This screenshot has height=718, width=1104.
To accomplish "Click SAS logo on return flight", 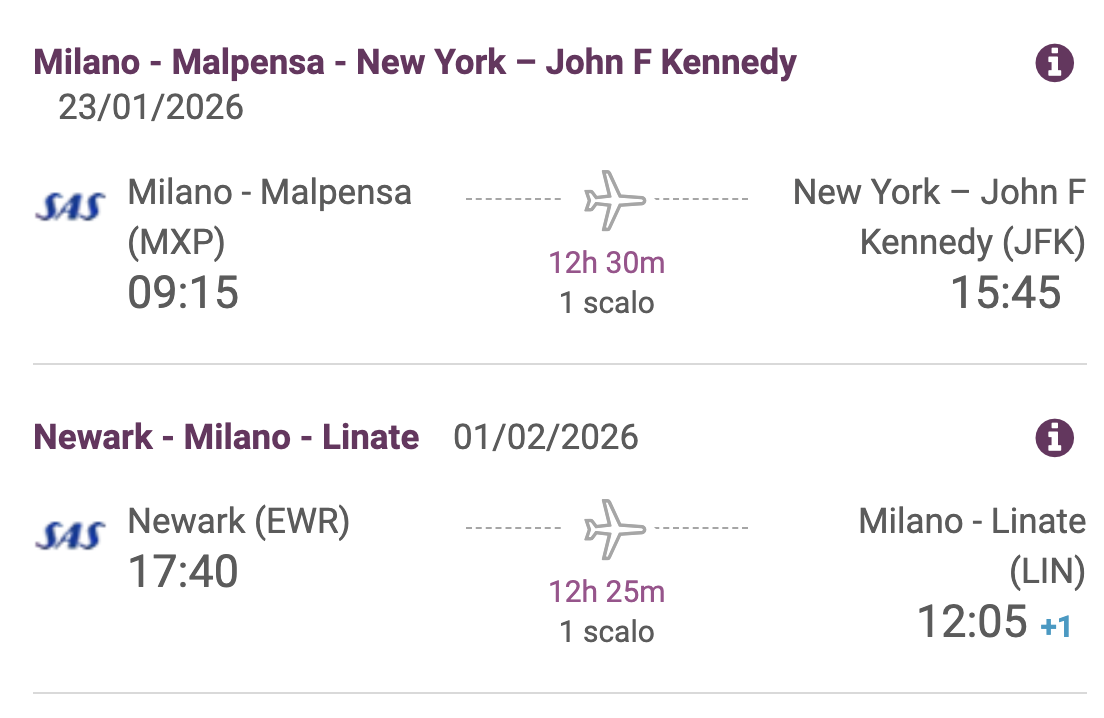I will [69, 536].
